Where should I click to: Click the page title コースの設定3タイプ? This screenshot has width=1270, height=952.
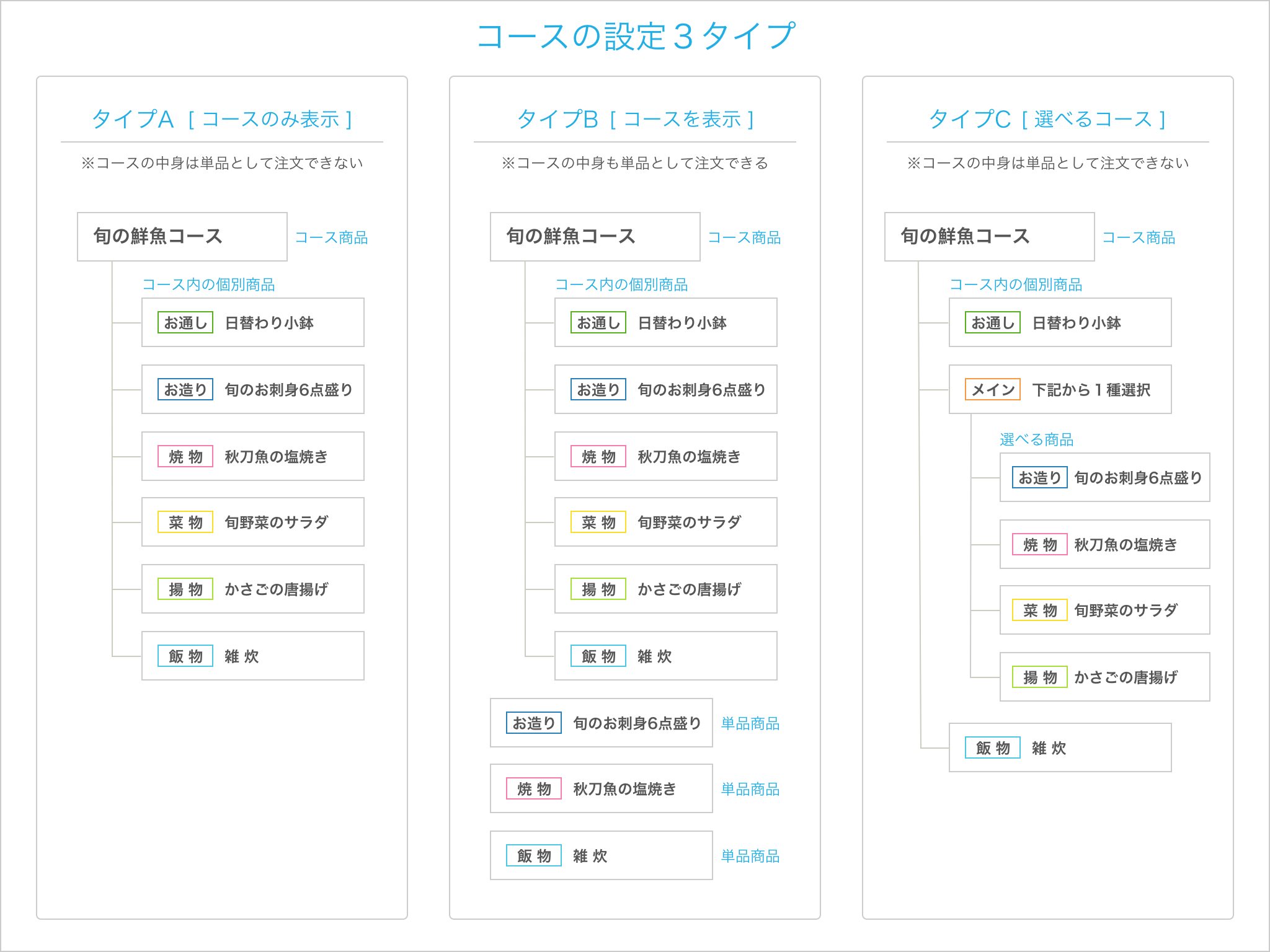pos(635,36)
